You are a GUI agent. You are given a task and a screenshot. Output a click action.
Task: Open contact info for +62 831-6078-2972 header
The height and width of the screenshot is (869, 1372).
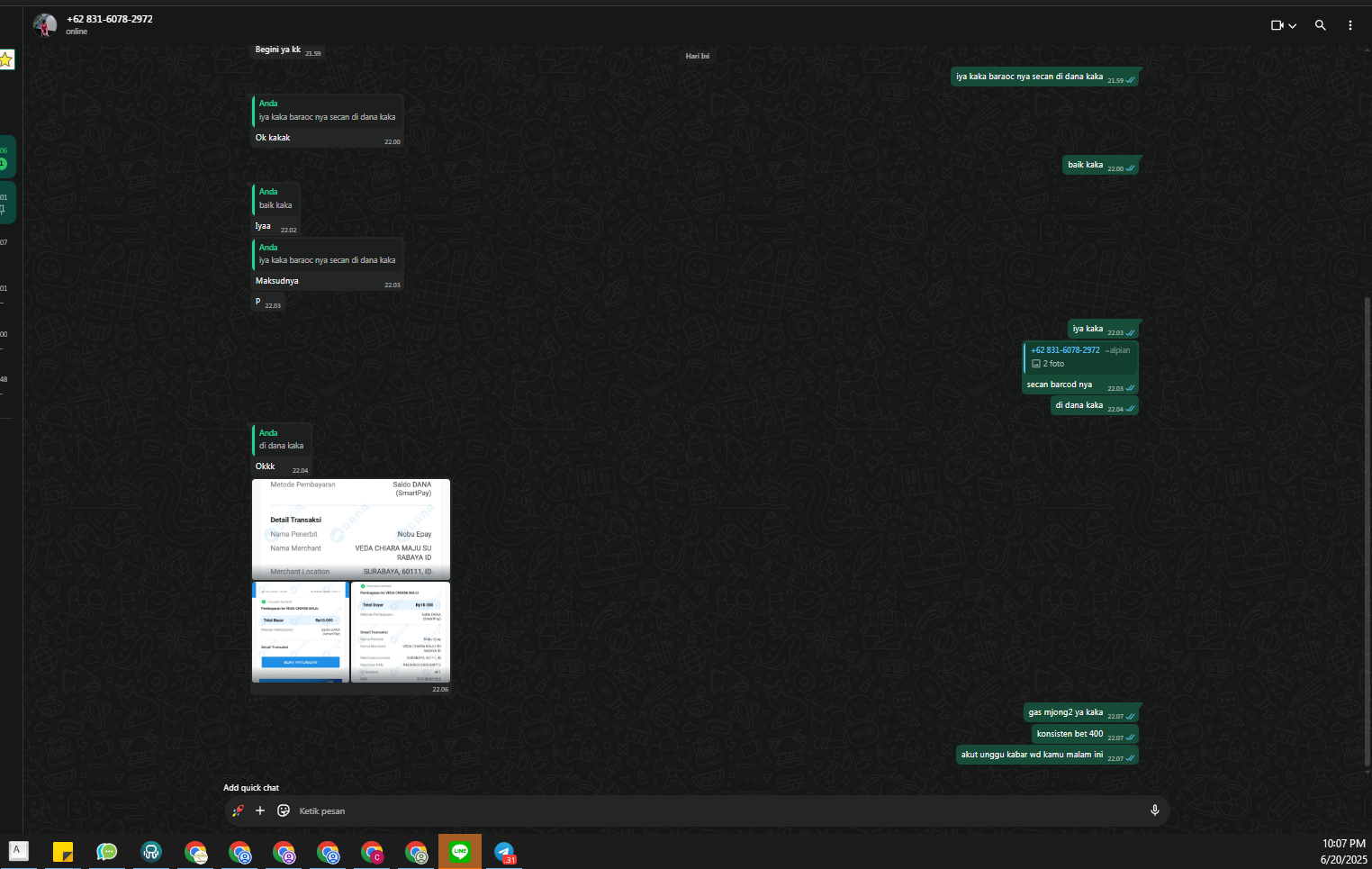click(110, 19)
